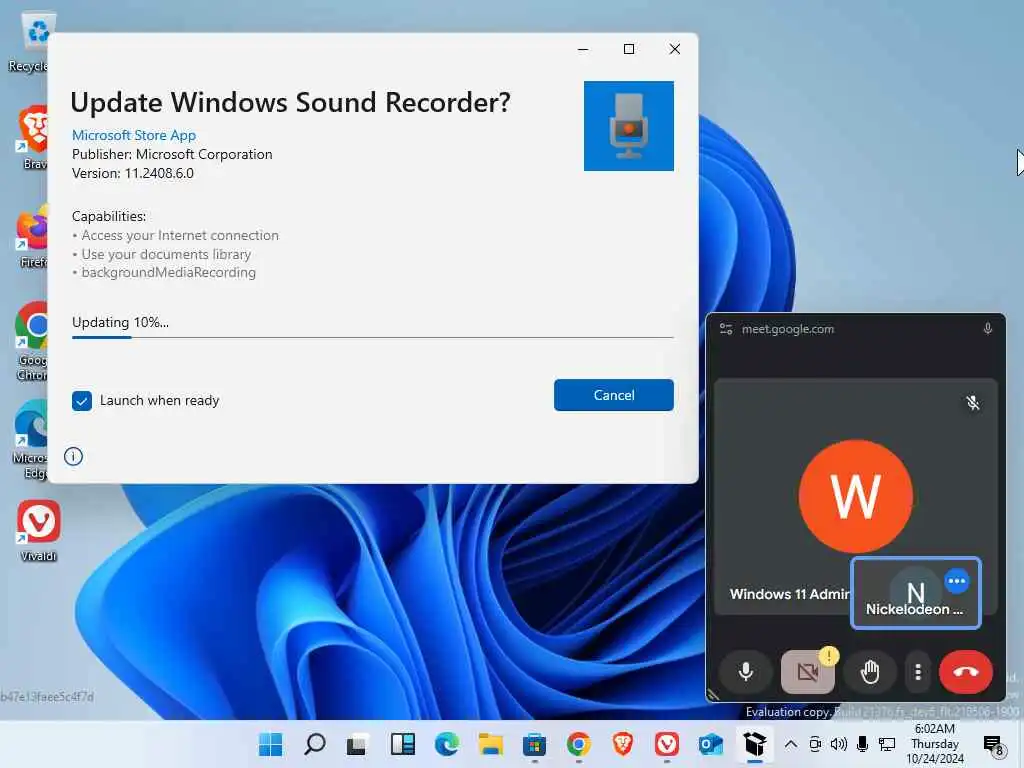Open Microsoft Store from taskbar
Image resolution: width=1024 pixels, height=768 pixels.
click(534, 744)
